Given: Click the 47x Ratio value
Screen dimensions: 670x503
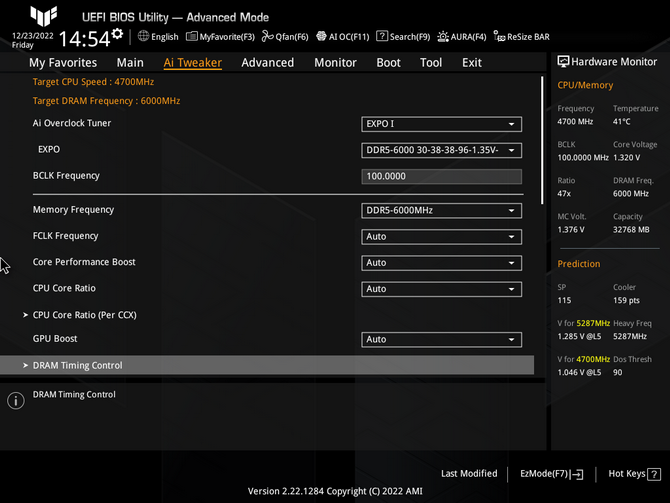Looking at the screenshot, I should pyautogui.click(x=564, y=194).
